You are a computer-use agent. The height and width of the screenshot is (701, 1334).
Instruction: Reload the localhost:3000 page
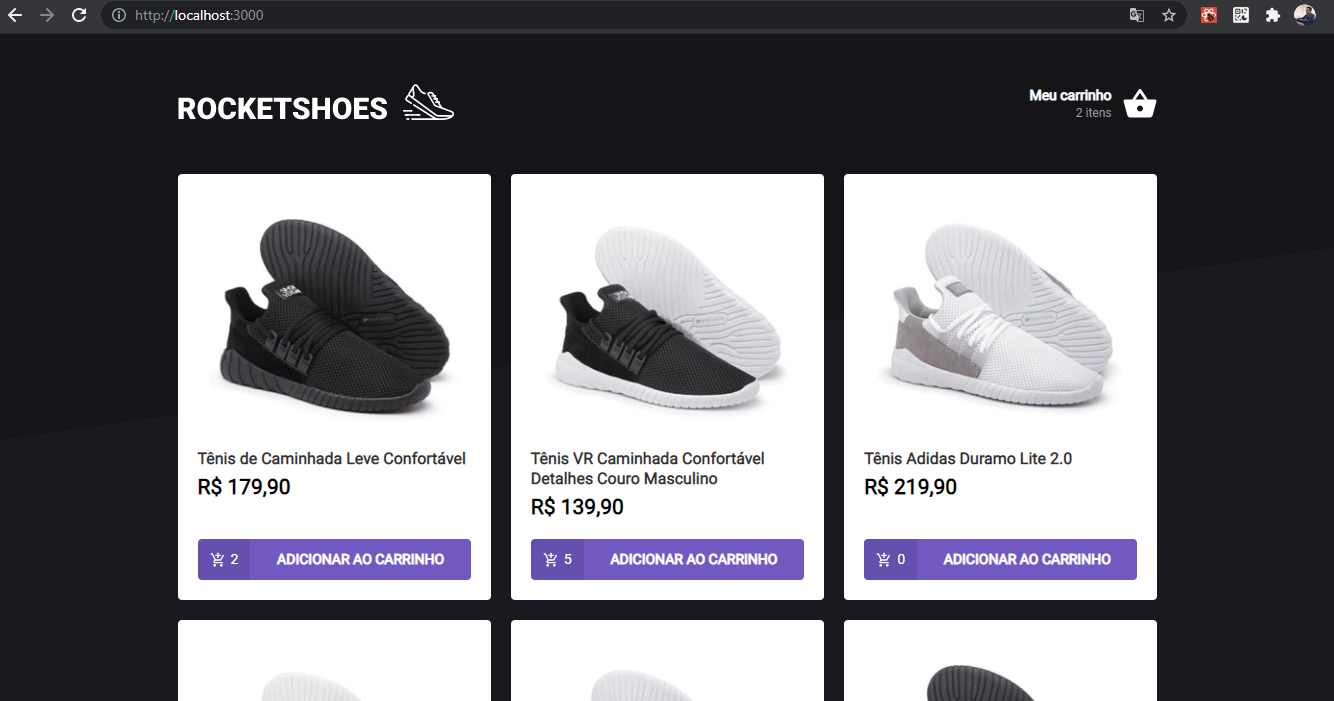pyautogui.click(x=78, y=15)
